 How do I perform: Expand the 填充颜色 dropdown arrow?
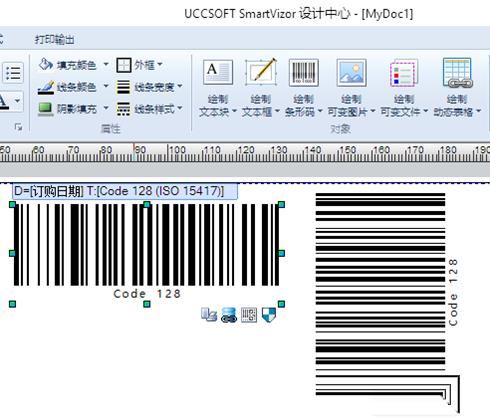click(106, 64)
